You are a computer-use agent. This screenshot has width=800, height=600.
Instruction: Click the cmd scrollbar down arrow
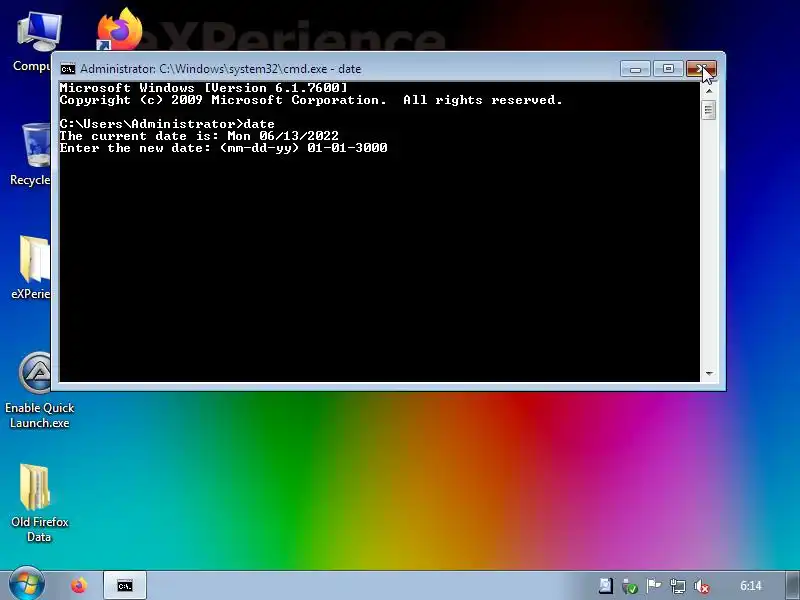point(709,373)
